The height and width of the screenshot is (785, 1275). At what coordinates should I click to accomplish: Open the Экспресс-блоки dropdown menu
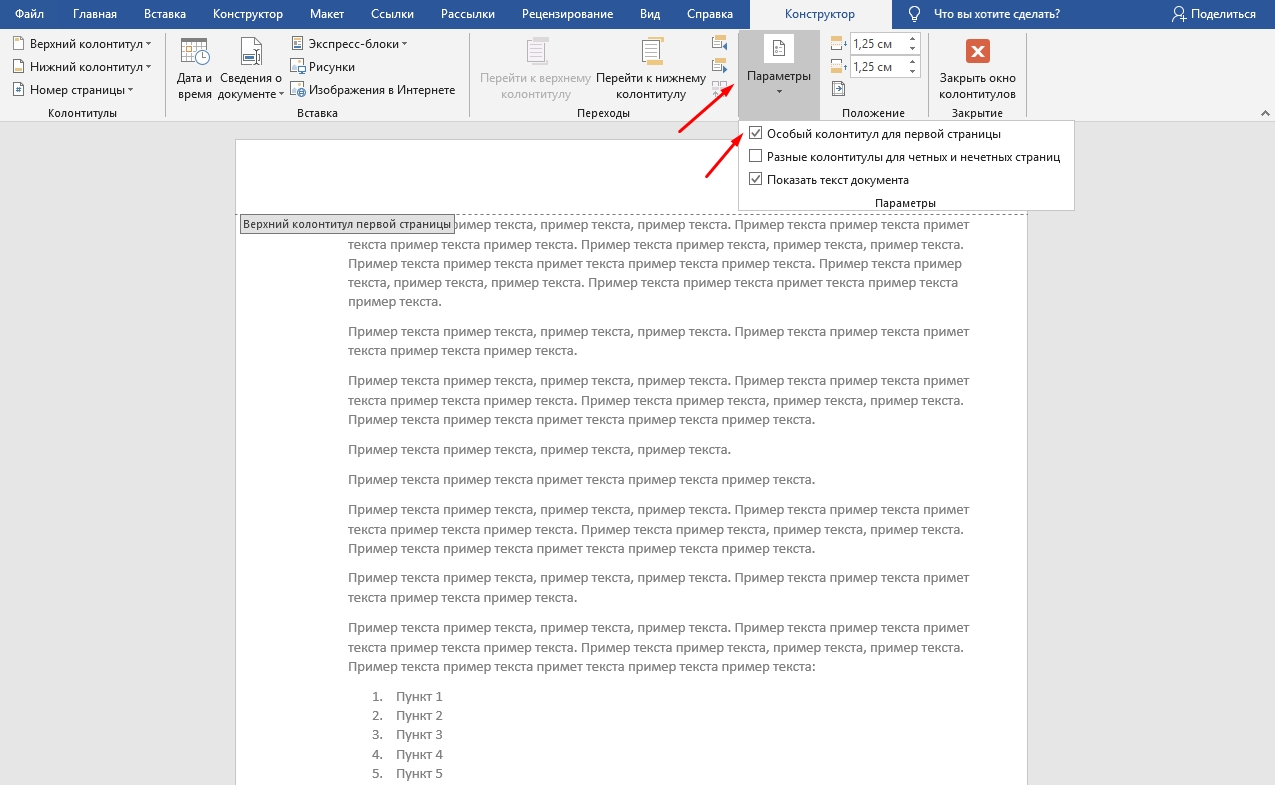tap(349, 44)
